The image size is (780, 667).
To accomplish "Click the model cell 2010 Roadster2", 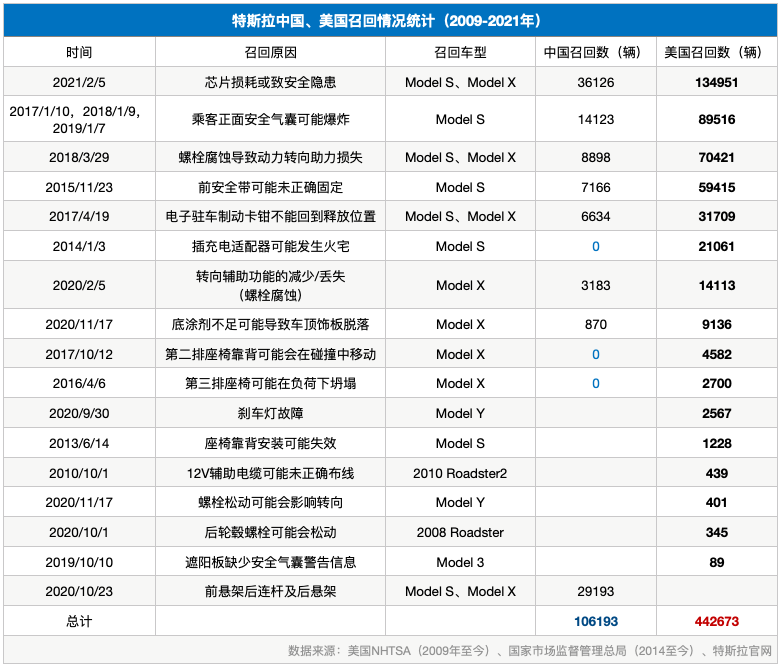I will (460, 473).
